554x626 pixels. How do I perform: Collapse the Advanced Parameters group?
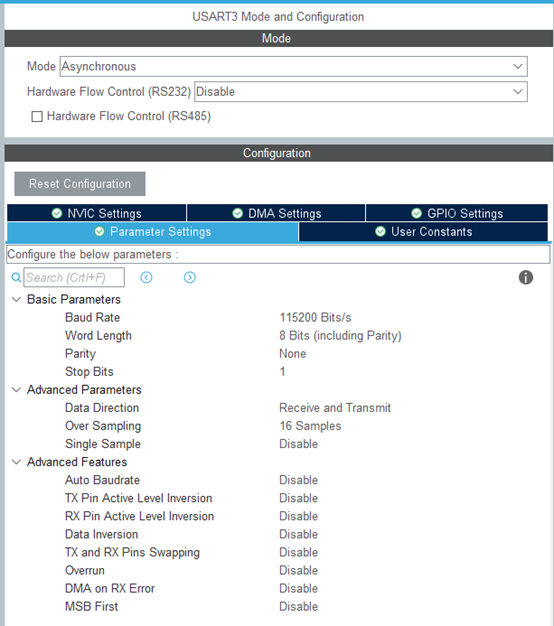click(16, 390)
